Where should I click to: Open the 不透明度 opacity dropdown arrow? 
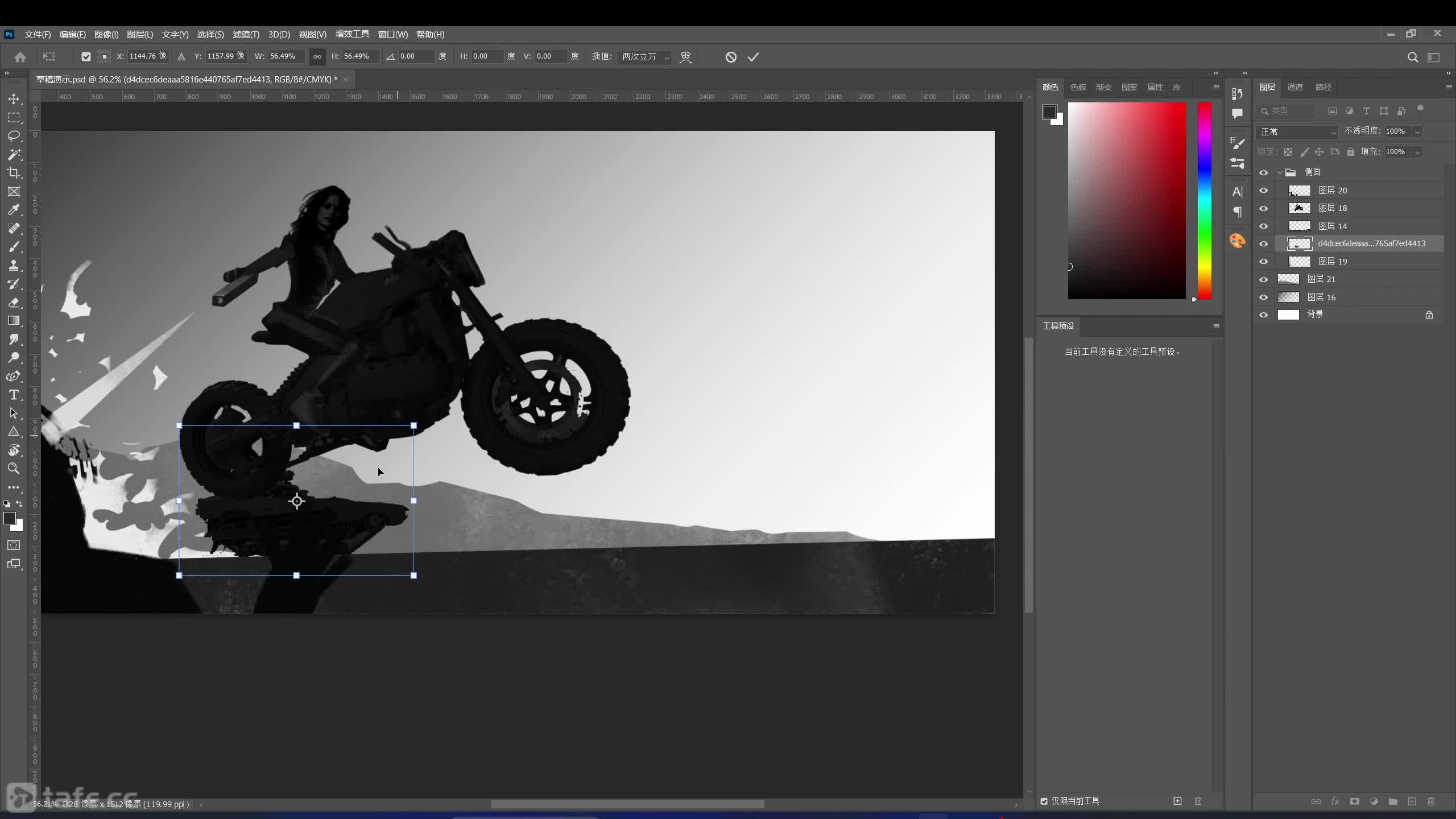point(1417,131)
